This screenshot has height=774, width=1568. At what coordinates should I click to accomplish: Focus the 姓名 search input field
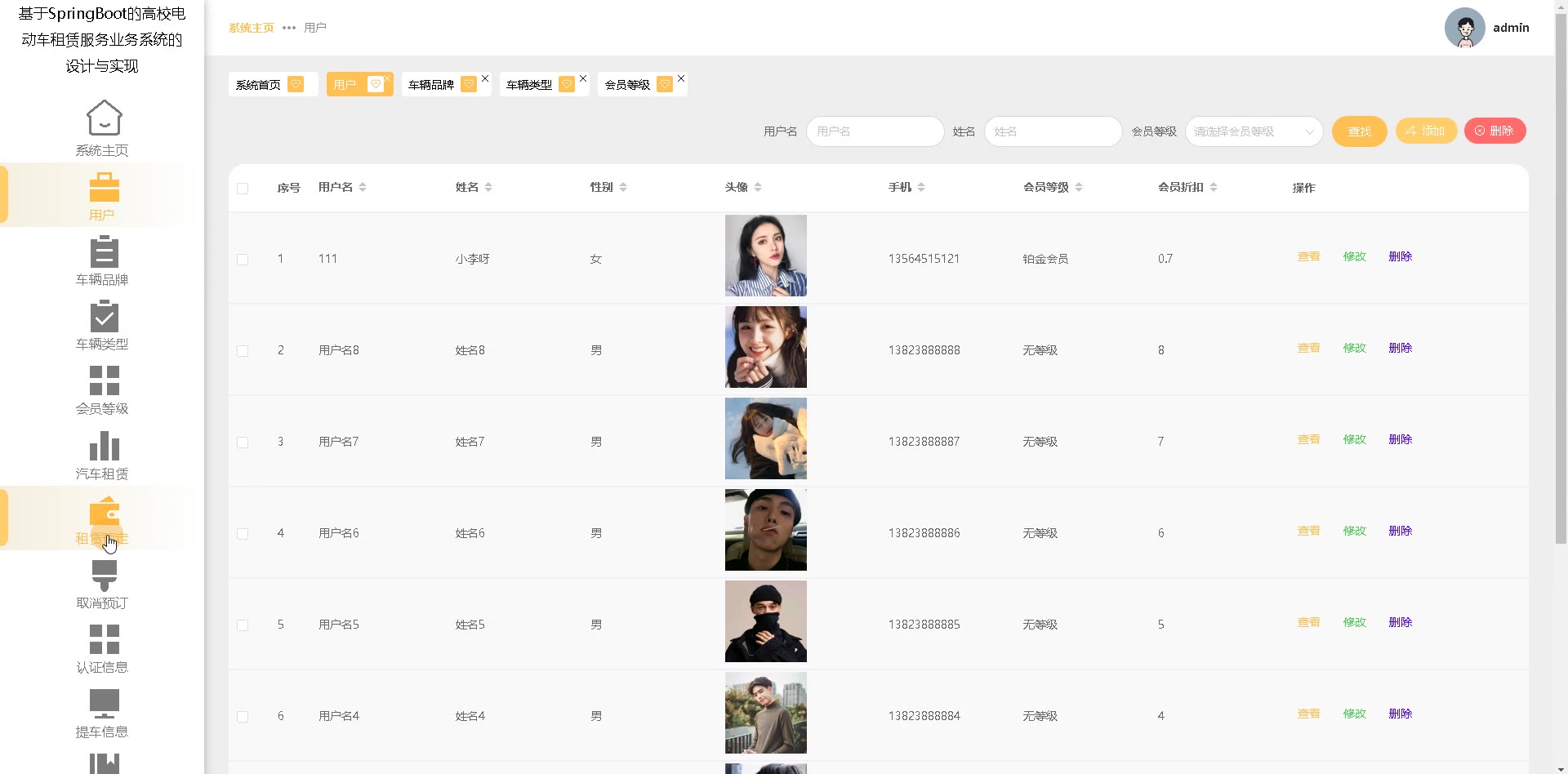point(1053,131)
